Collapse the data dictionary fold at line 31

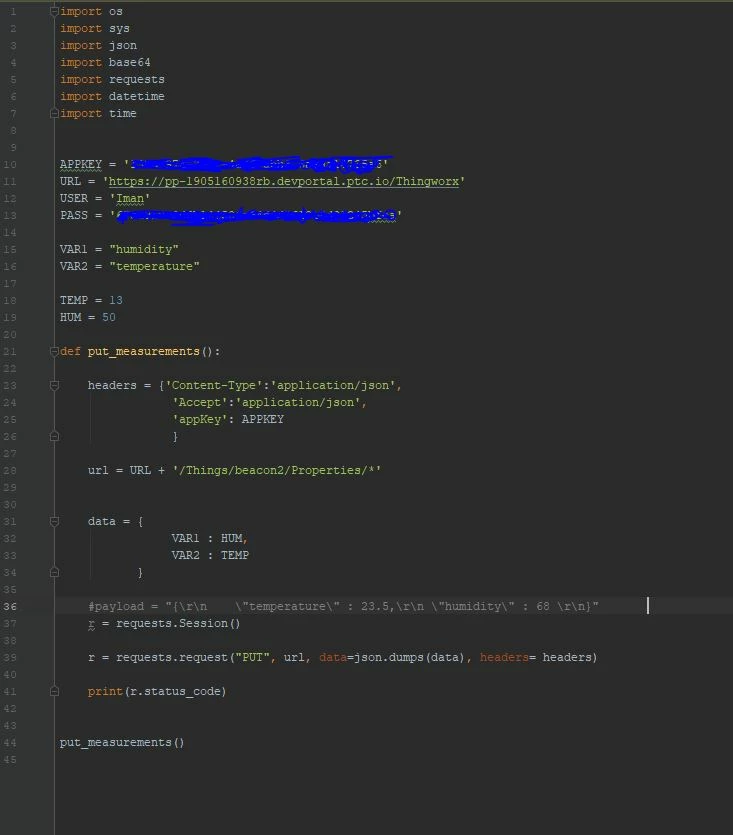[x=54, y=521]
